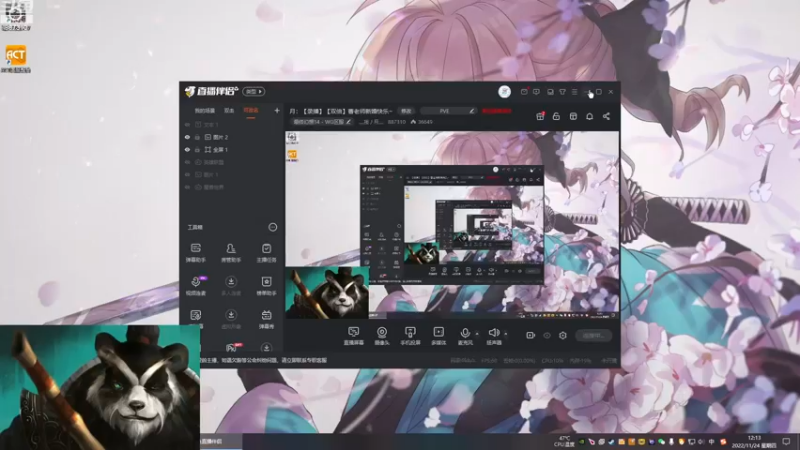This screenshot has height=450, width=800.
Task: Lock the 图片 2 layer
Action: [x=197, y=137]
